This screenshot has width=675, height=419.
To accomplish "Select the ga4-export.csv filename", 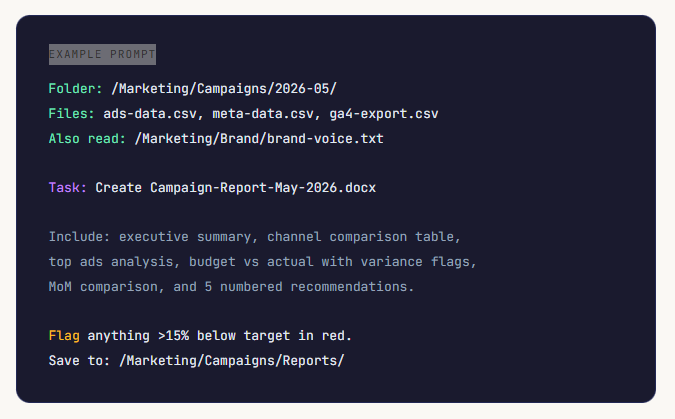I will coord(384,114).
